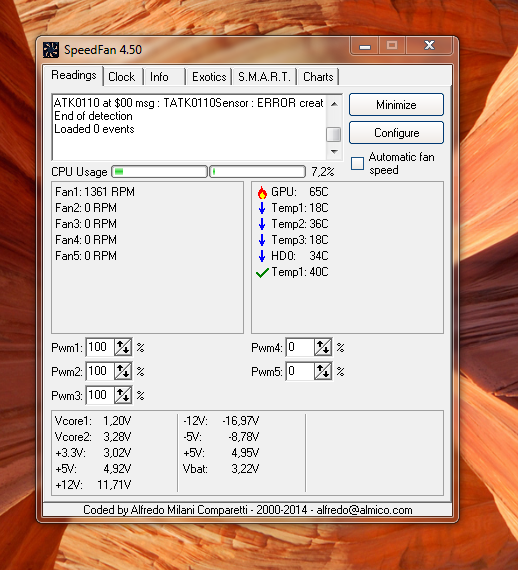Screen dimensions: 518x570
Task: Click the log scrollbar thumb
Action: coord(333,134)
